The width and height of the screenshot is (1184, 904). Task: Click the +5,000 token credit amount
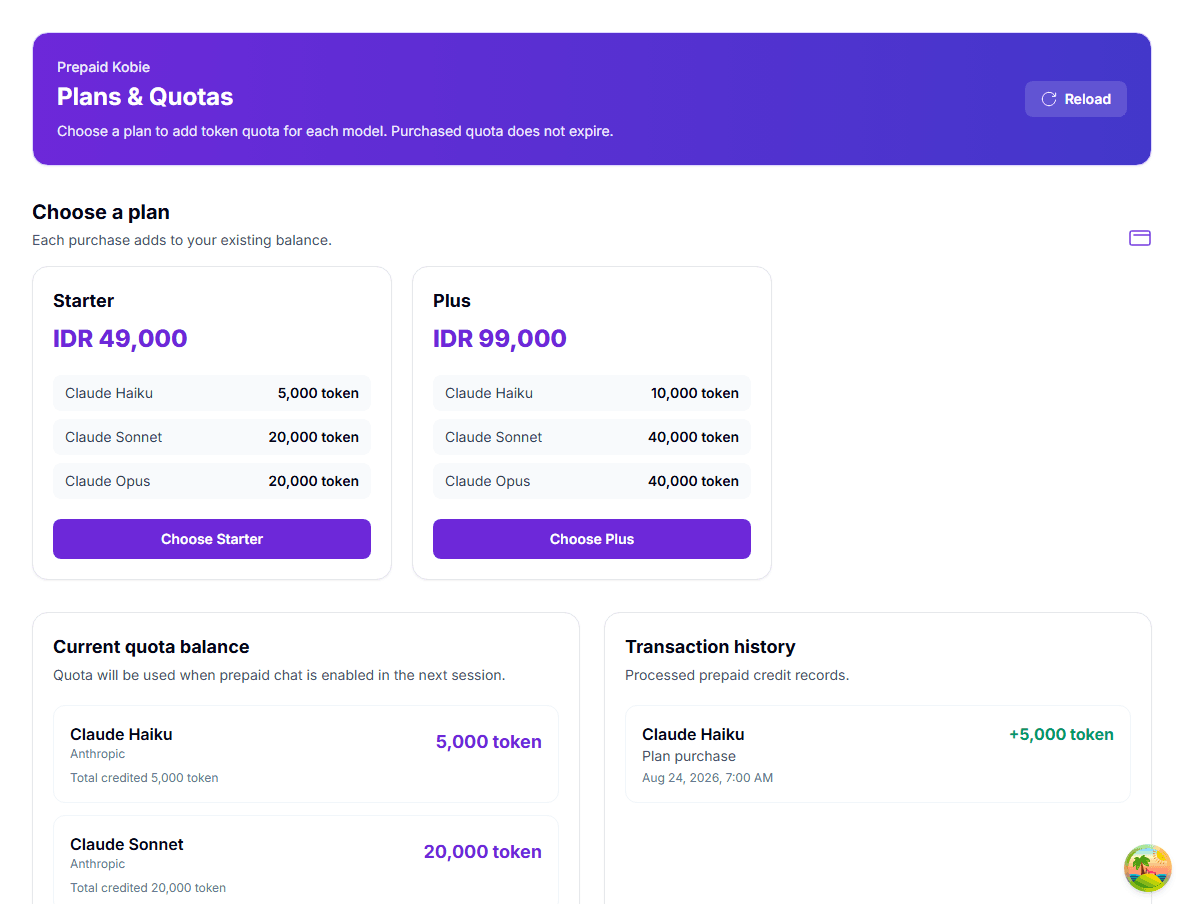(x=1061, y=734)
